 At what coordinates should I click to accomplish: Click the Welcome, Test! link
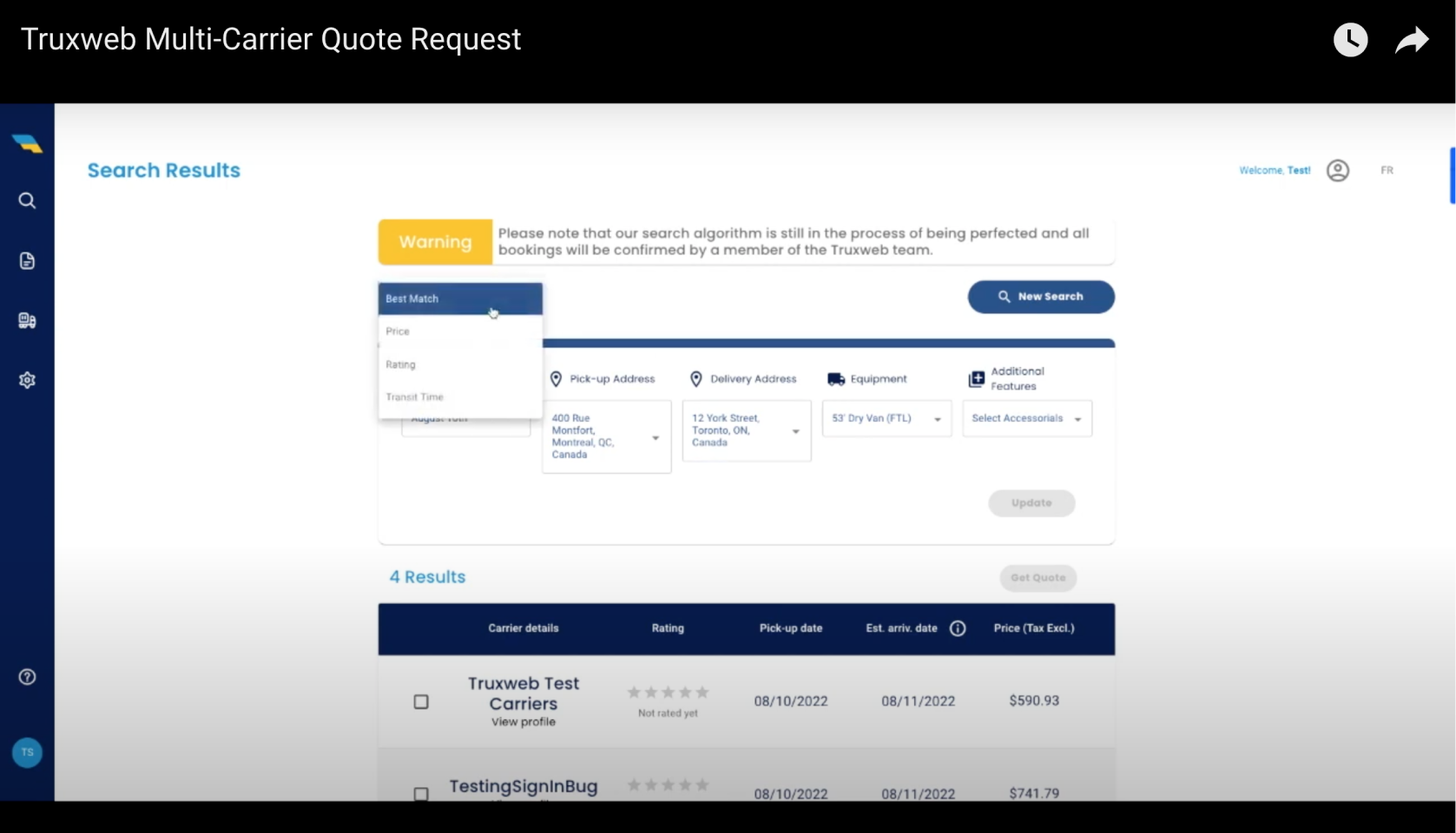click(x=1275, y=170)
